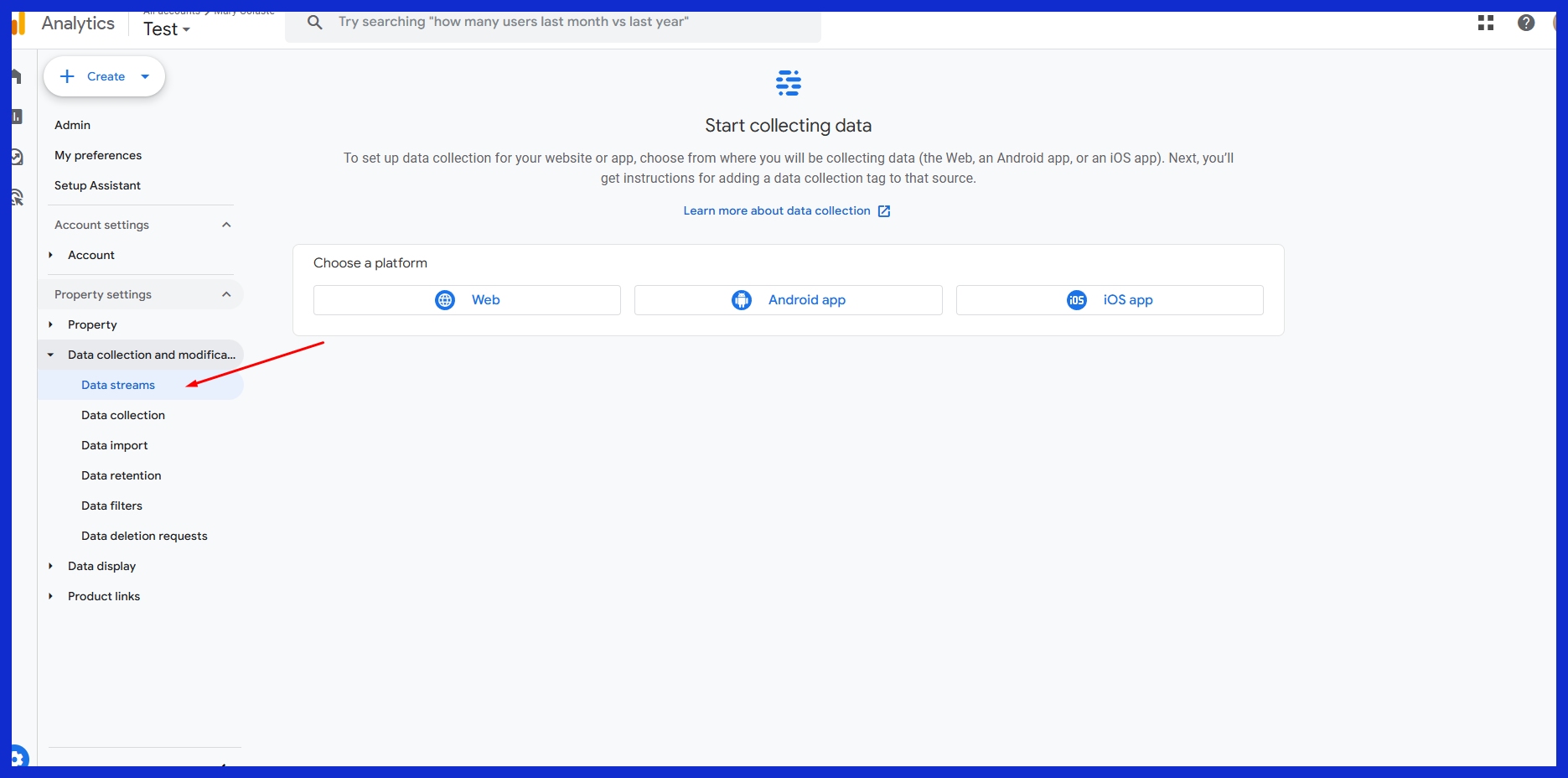Expand the Data display arrow
Screen dimensions: 1568x778
[50, 566]
